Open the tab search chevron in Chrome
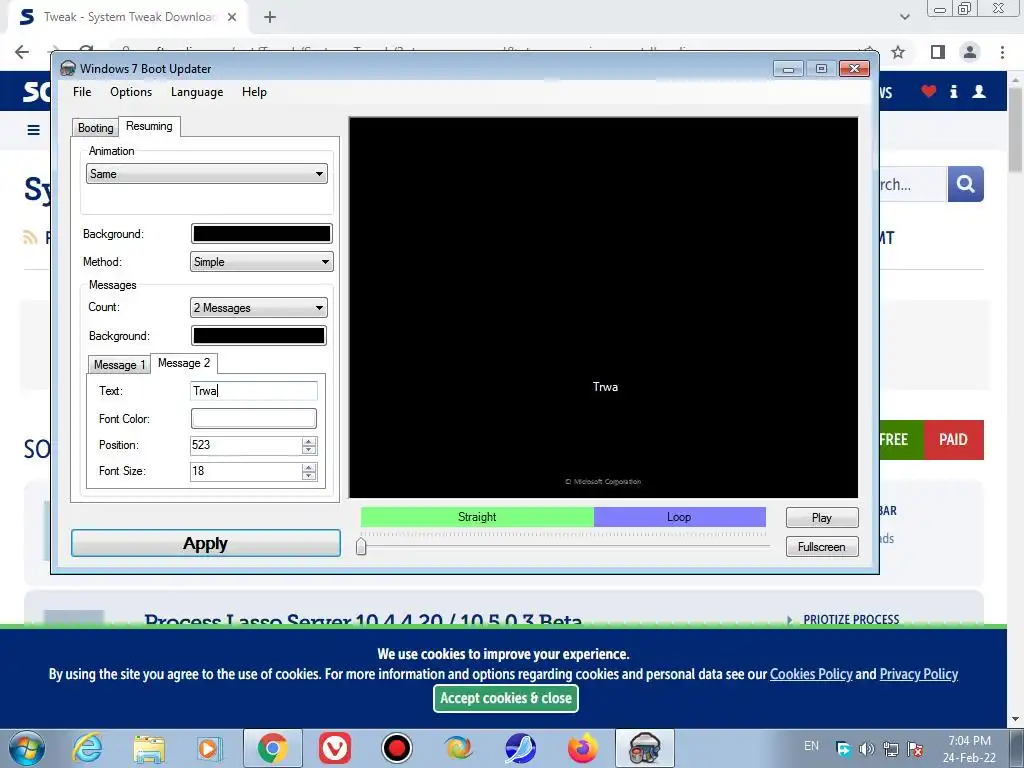 click(904, 17)
